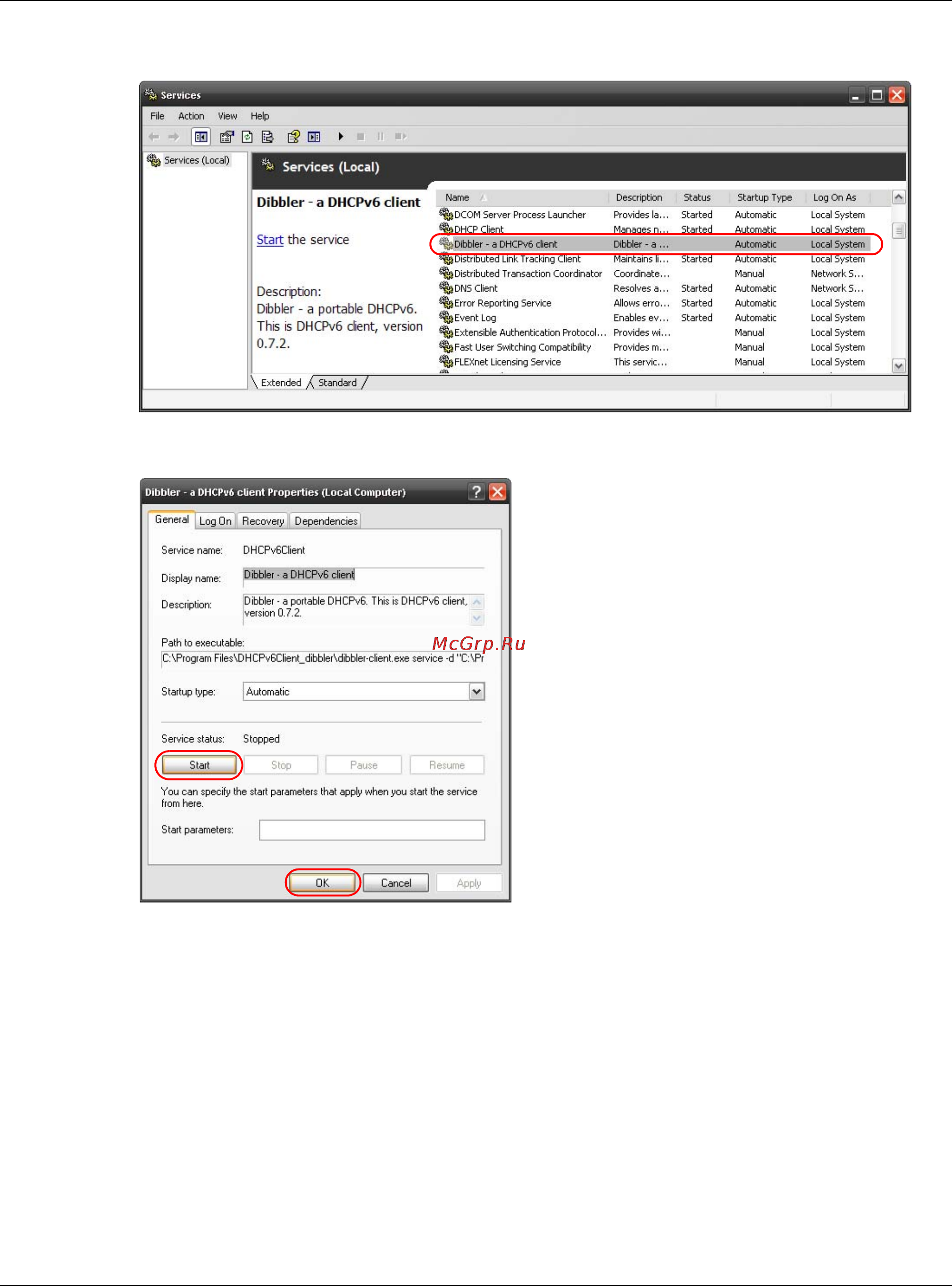
Task: Open the File menu
Action: pos(157,116)
